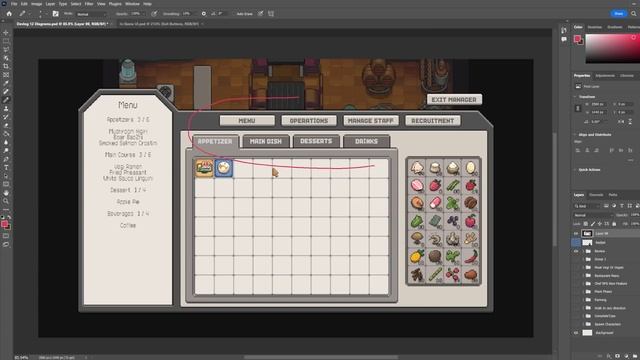Click the Share button
This screenshot has height=360, width=640.
click(x=619, y=13)
